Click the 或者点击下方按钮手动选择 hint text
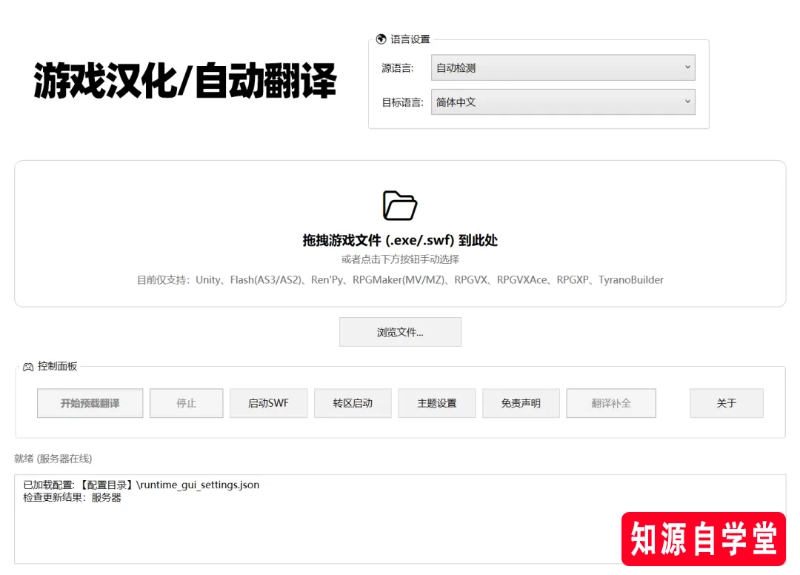 coord(400,259)
